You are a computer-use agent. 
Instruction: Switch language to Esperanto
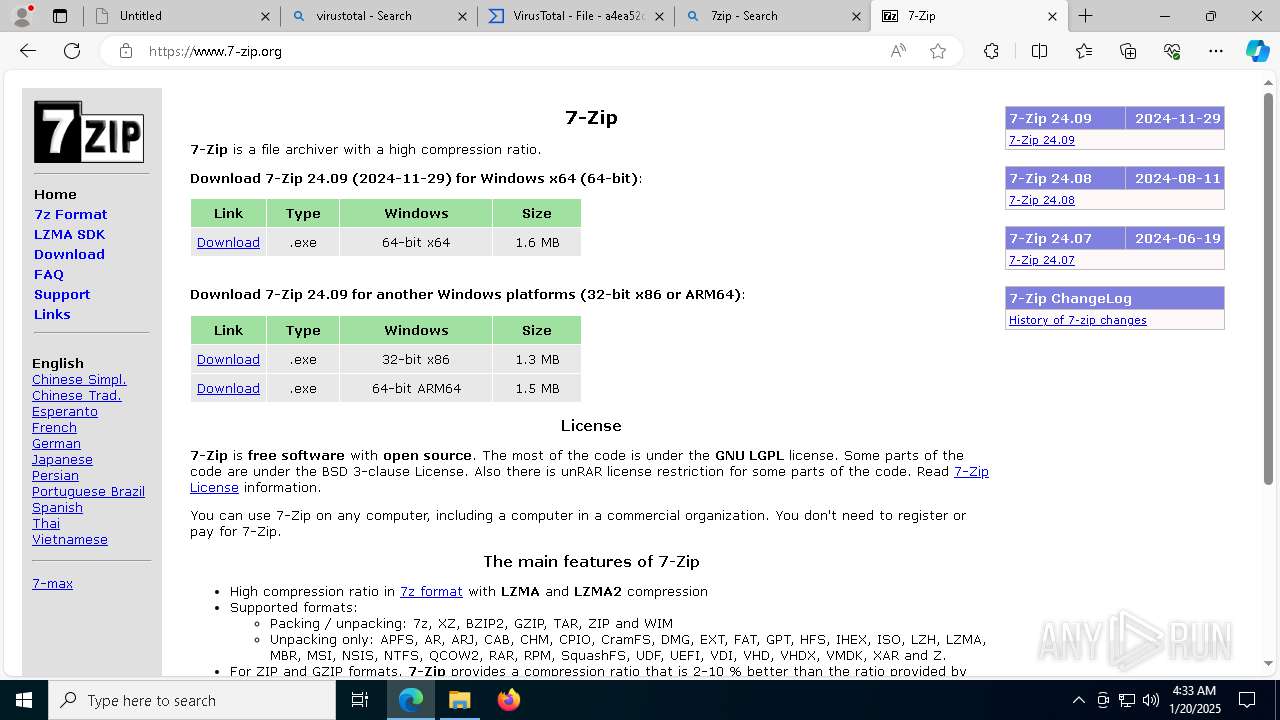65,411
